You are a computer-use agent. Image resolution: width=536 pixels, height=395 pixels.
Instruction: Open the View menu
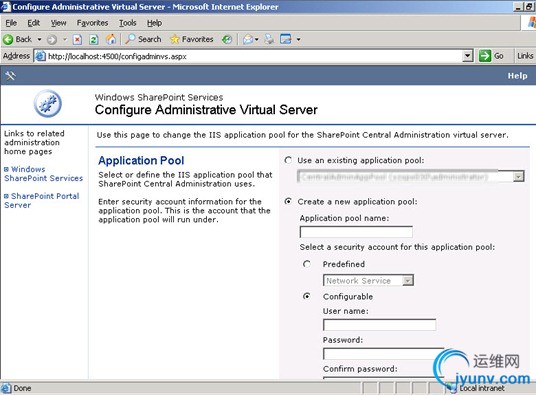click(x=58, y=23)
